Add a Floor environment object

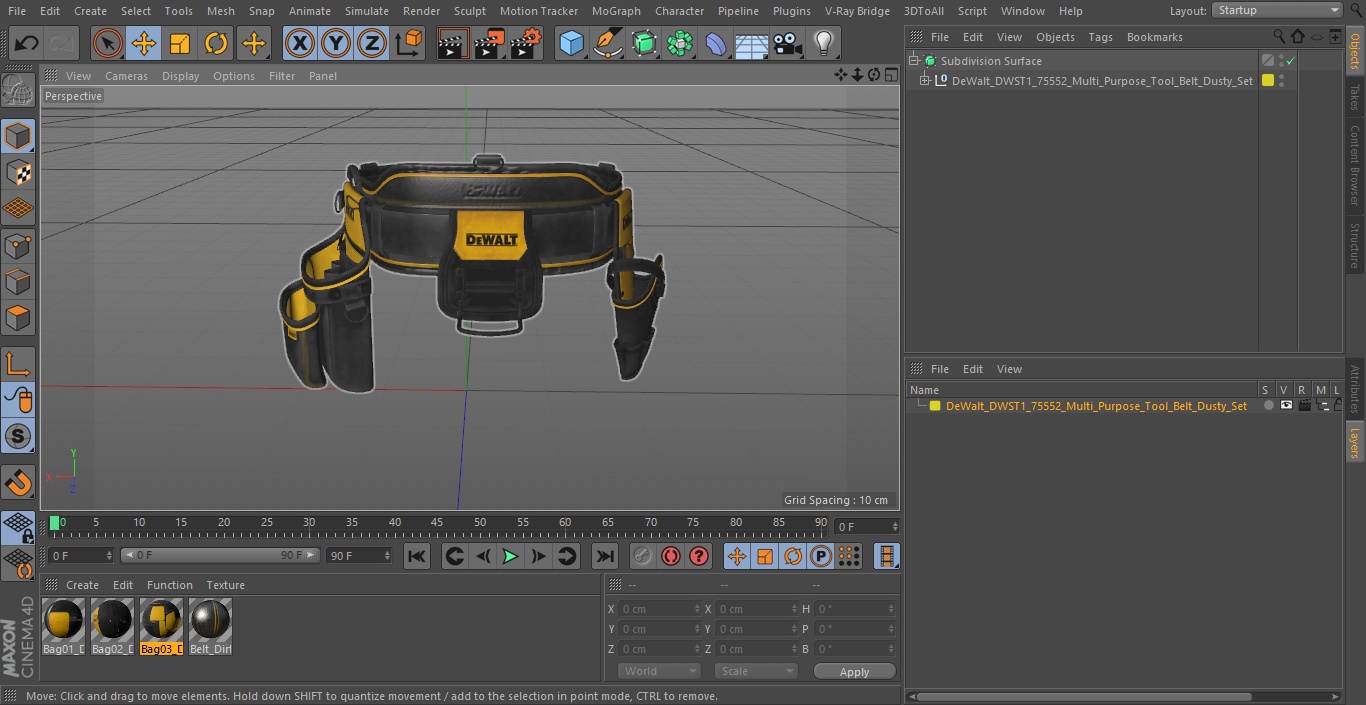click(x=752, y=43)
